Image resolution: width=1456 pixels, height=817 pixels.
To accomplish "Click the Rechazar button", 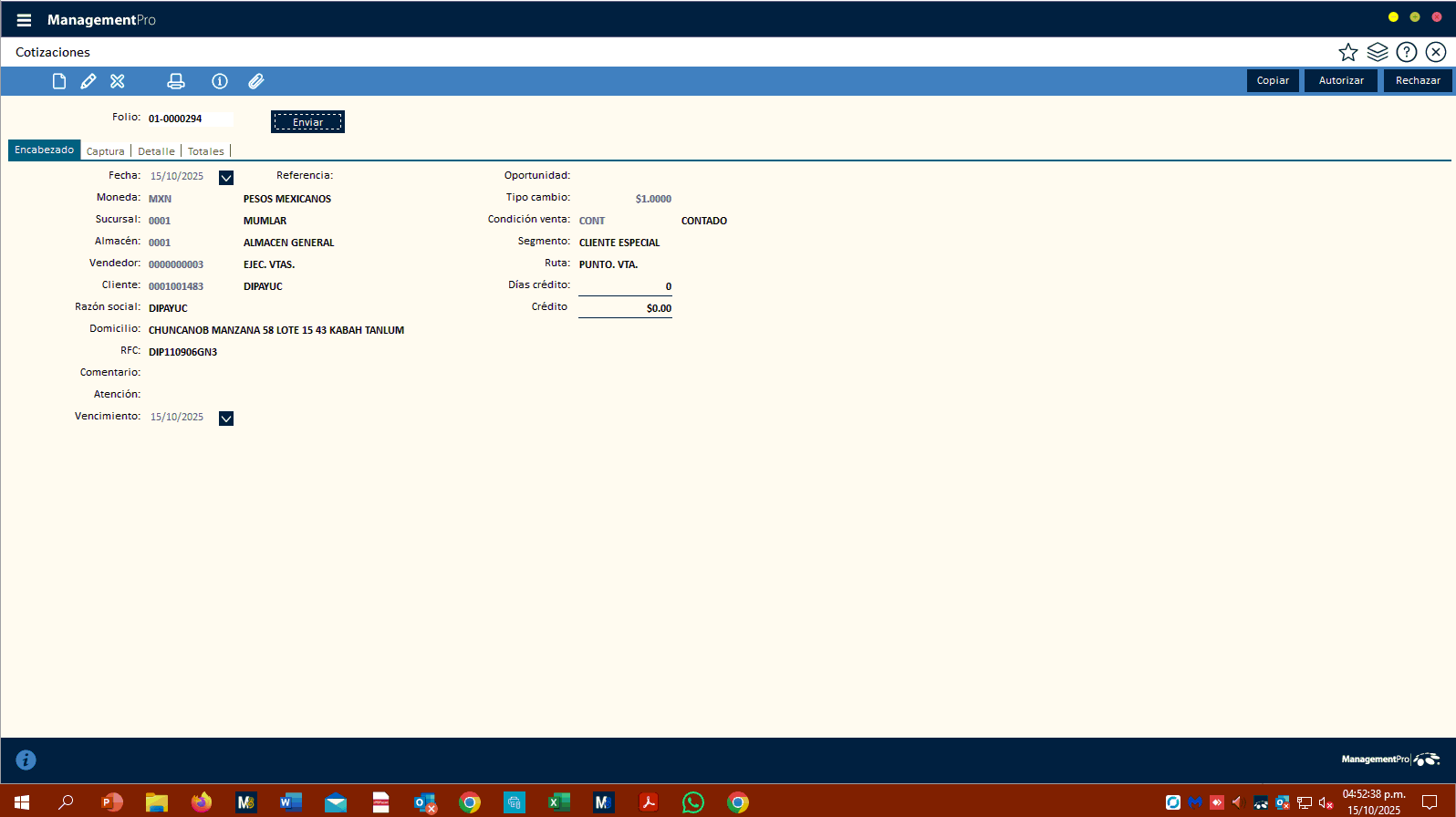I will (1418, 80).
